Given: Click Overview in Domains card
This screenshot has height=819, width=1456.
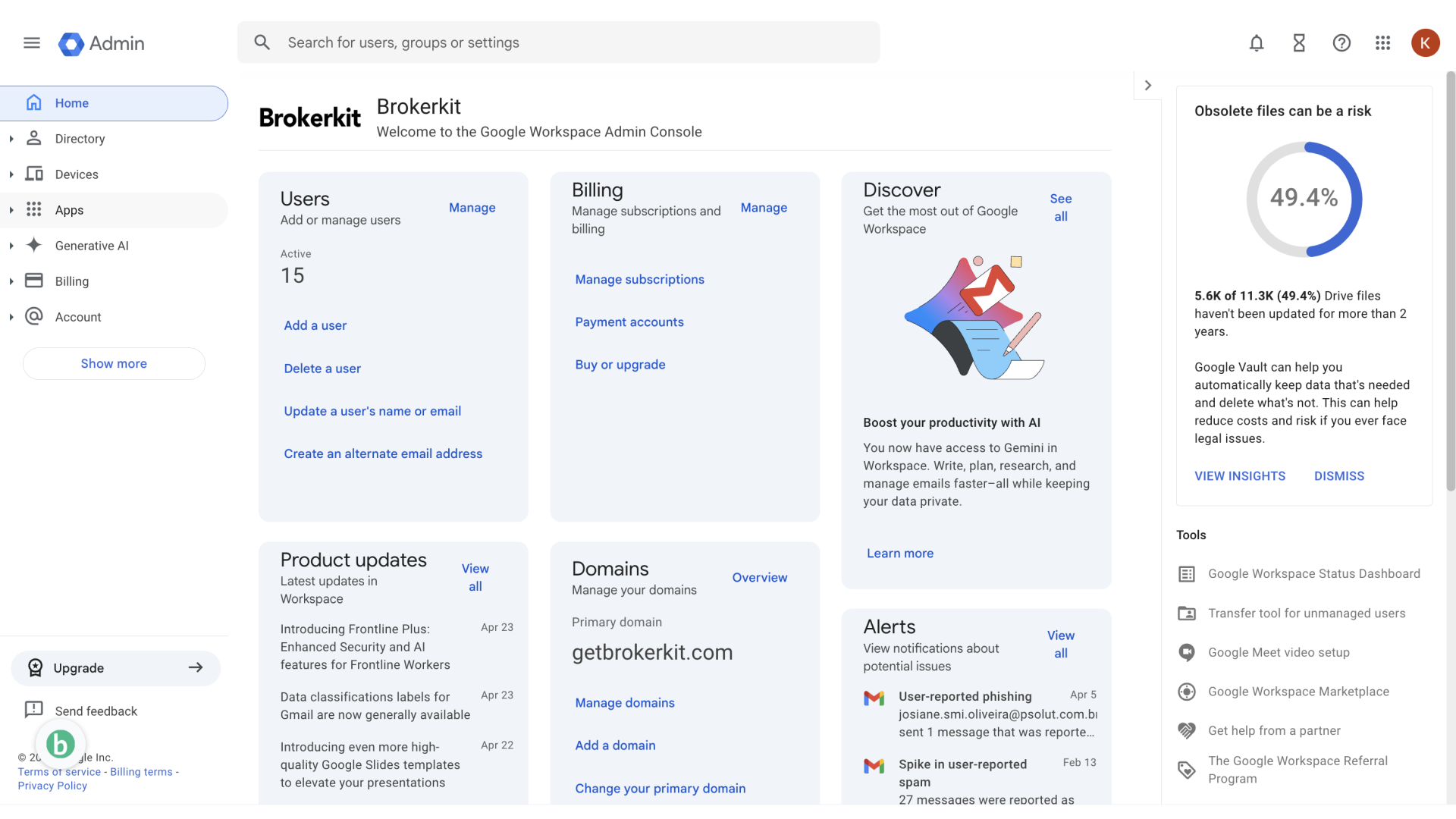Looking at the screenshot, I should click(759, 578).
